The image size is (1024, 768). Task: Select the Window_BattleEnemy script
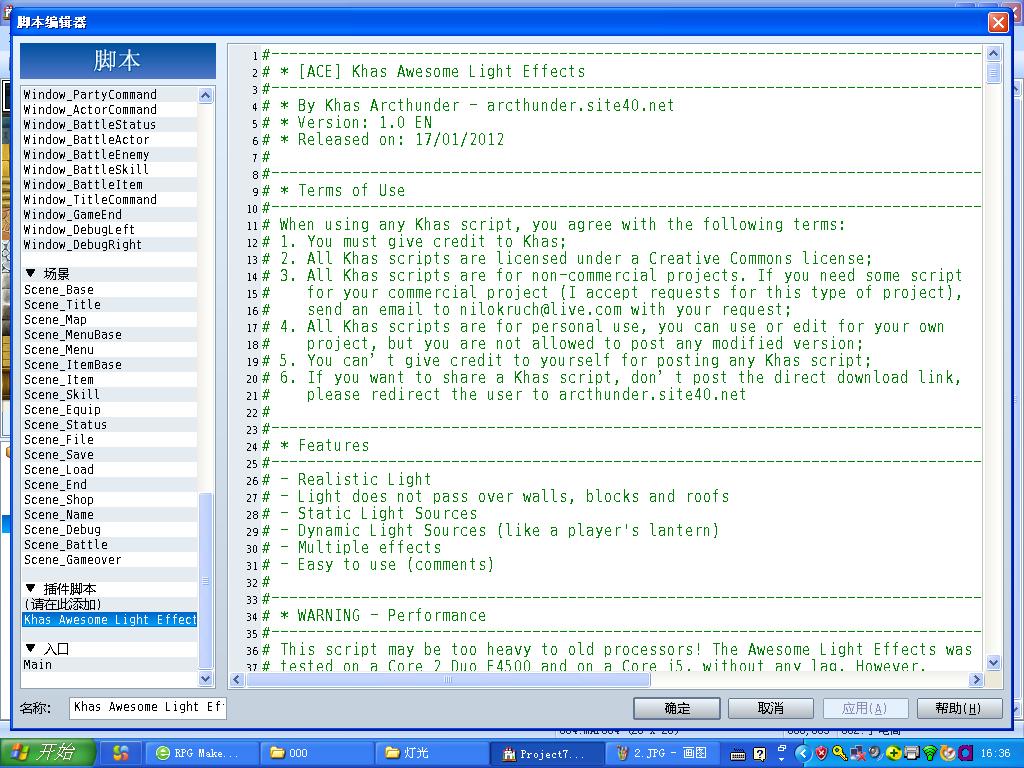[109, 155]
